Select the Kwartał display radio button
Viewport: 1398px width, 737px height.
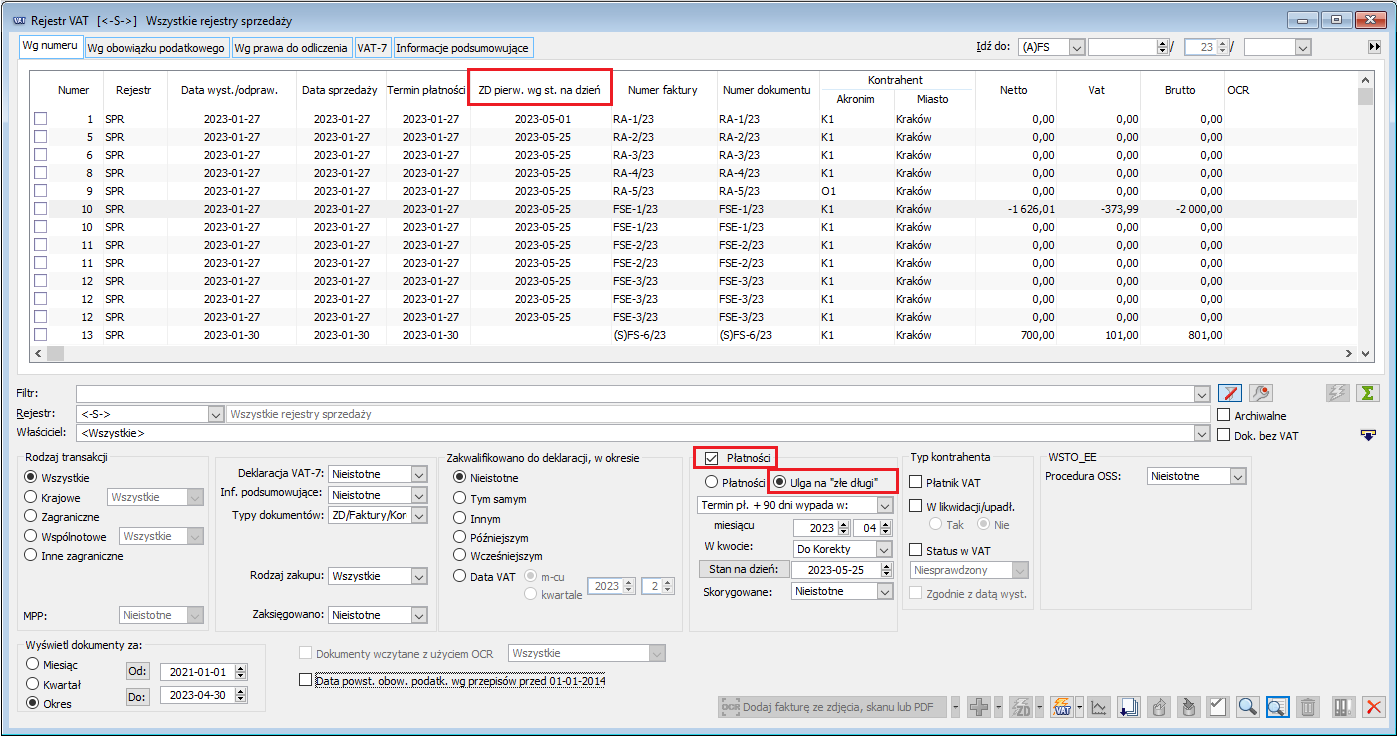tap(33, 684)
